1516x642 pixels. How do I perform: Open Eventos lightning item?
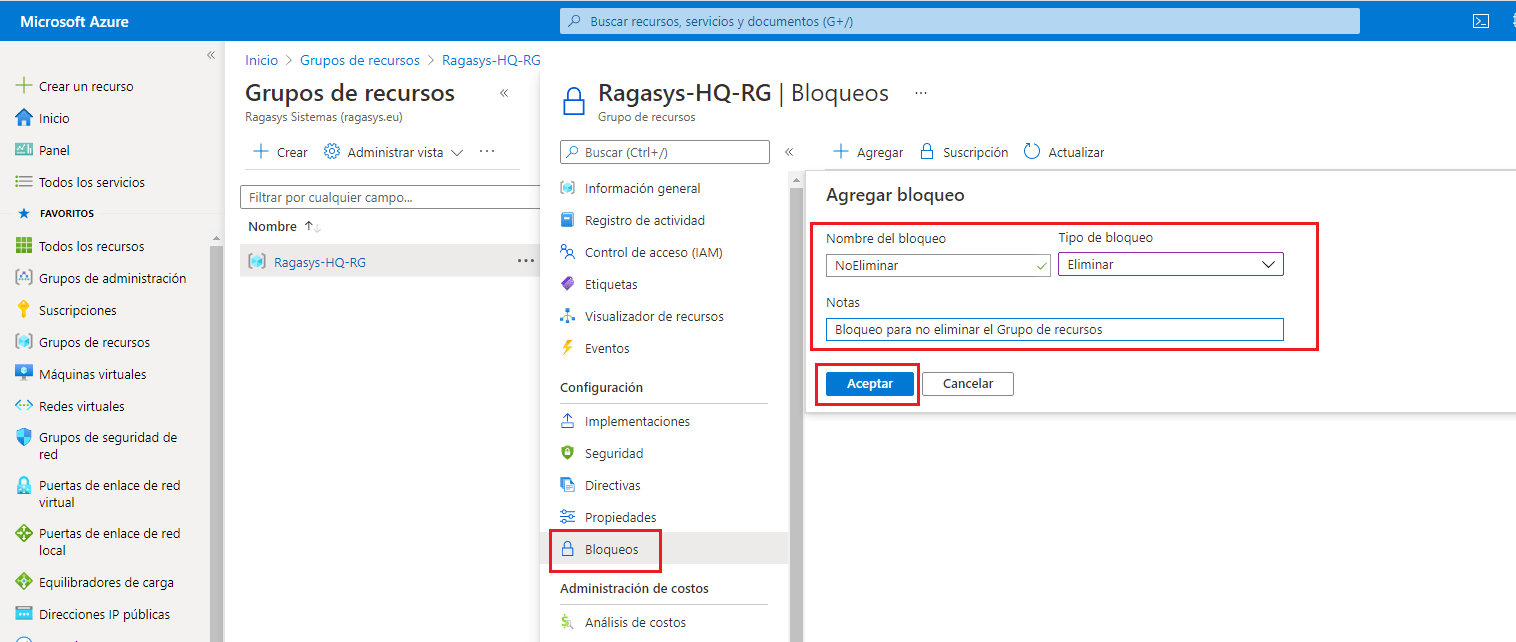click(595, 348)
